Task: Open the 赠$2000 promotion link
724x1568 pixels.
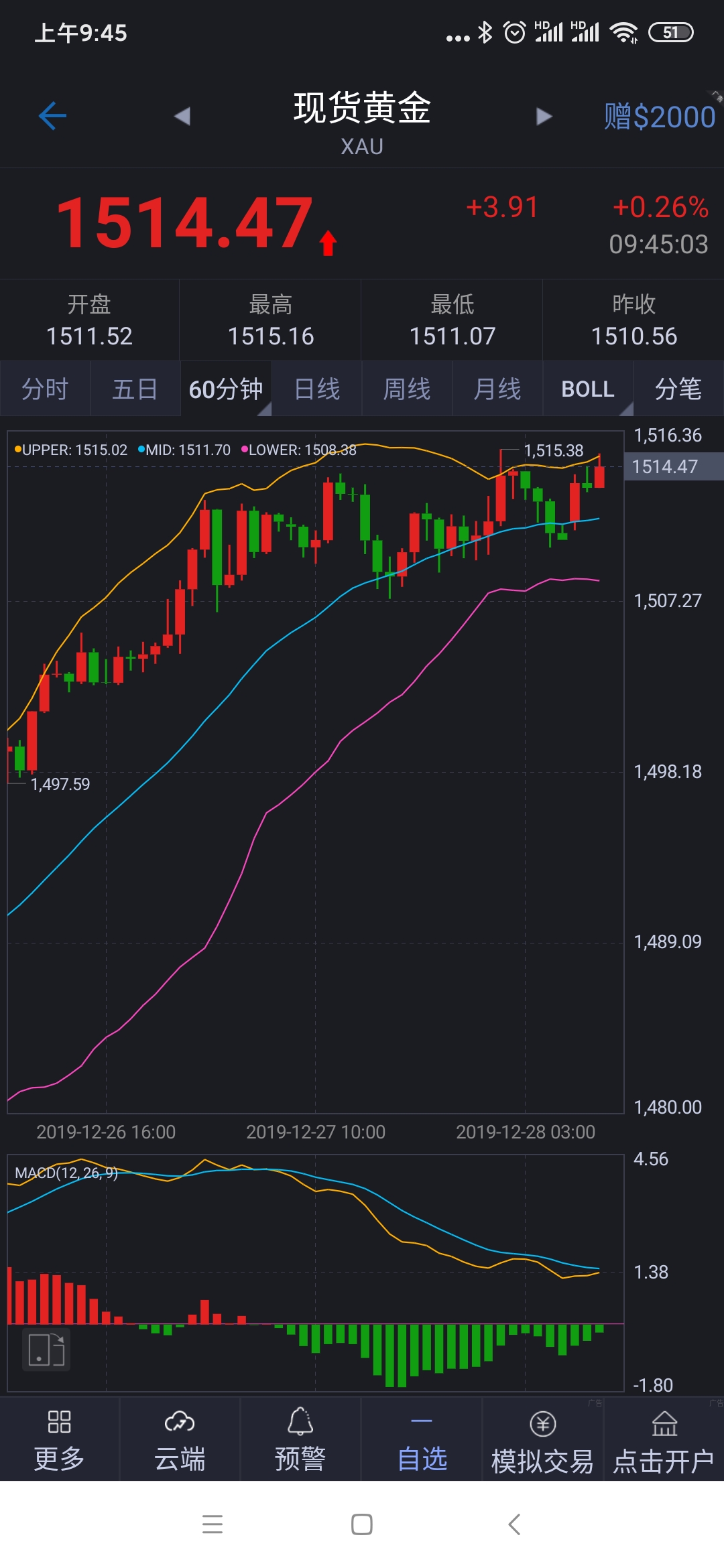Action: pyautogui.click(x=660, y=117)
